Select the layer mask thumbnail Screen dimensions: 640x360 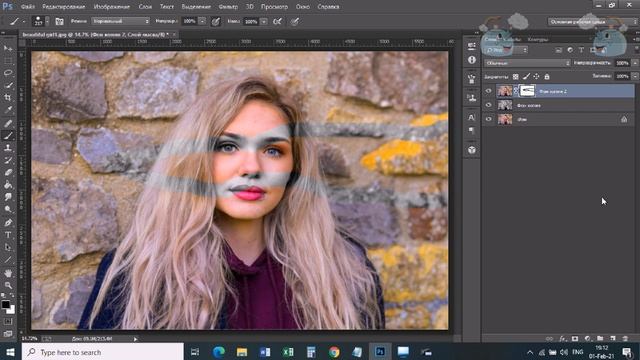pos(527,91)
